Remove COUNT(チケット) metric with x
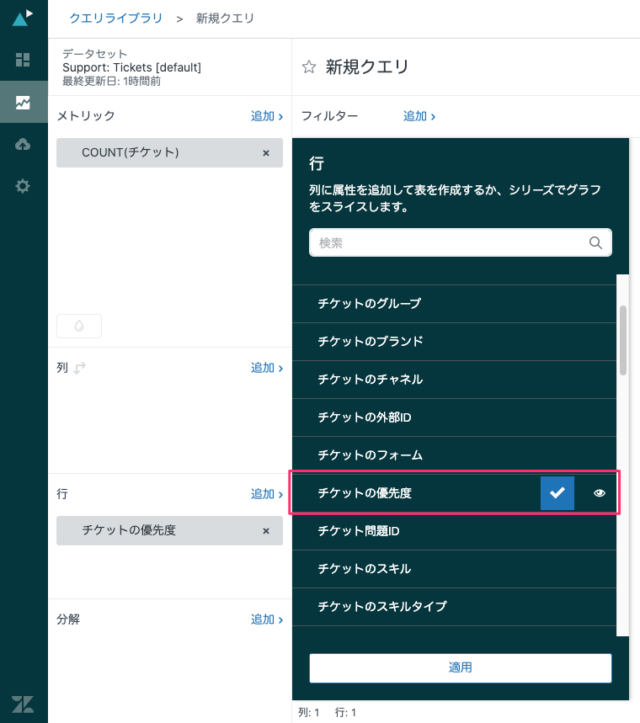 pos(265,153)
